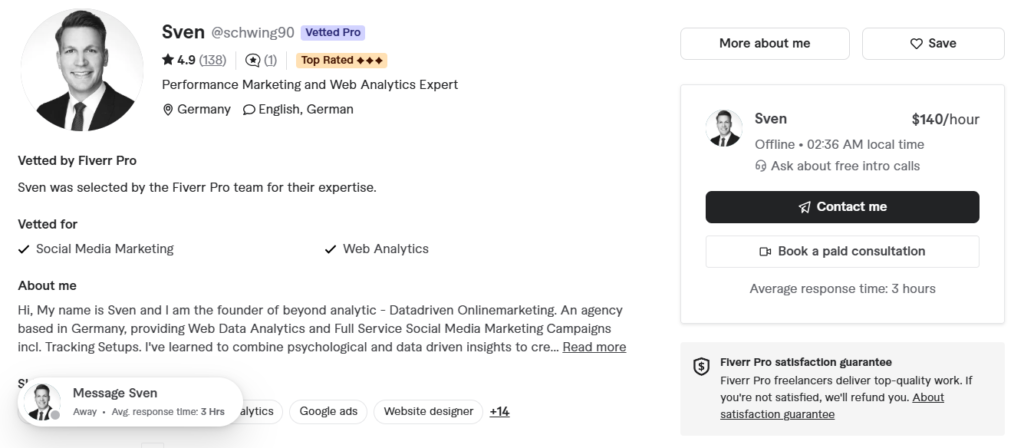Click the satisfaction guarantee shield icon
The image size is (1024, 448).
[701, 366]
